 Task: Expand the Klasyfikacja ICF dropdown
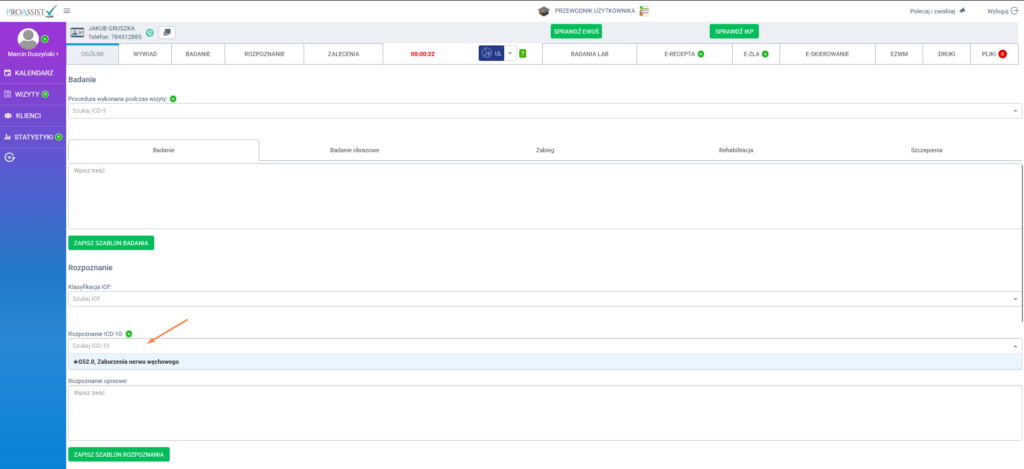click(x=545, y=298)
